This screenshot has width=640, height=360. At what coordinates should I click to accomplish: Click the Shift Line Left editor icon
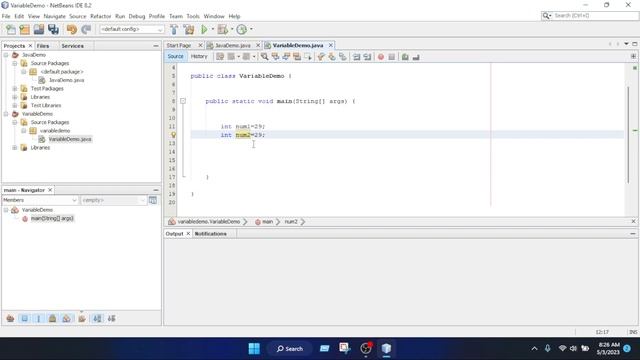point(356,57)
